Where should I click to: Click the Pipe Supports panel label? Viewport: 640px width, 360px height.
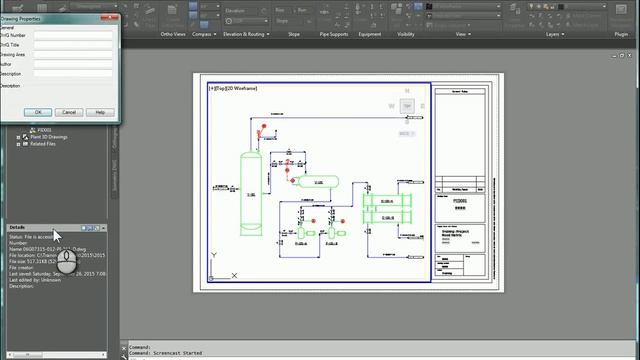pyautogui.click(x=334, y=34)
